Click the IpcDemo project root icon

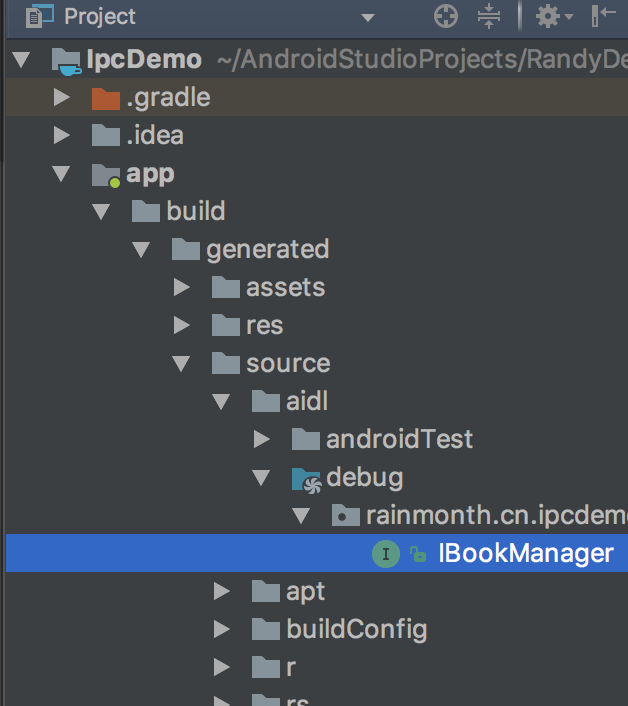[x=66, y=60]
